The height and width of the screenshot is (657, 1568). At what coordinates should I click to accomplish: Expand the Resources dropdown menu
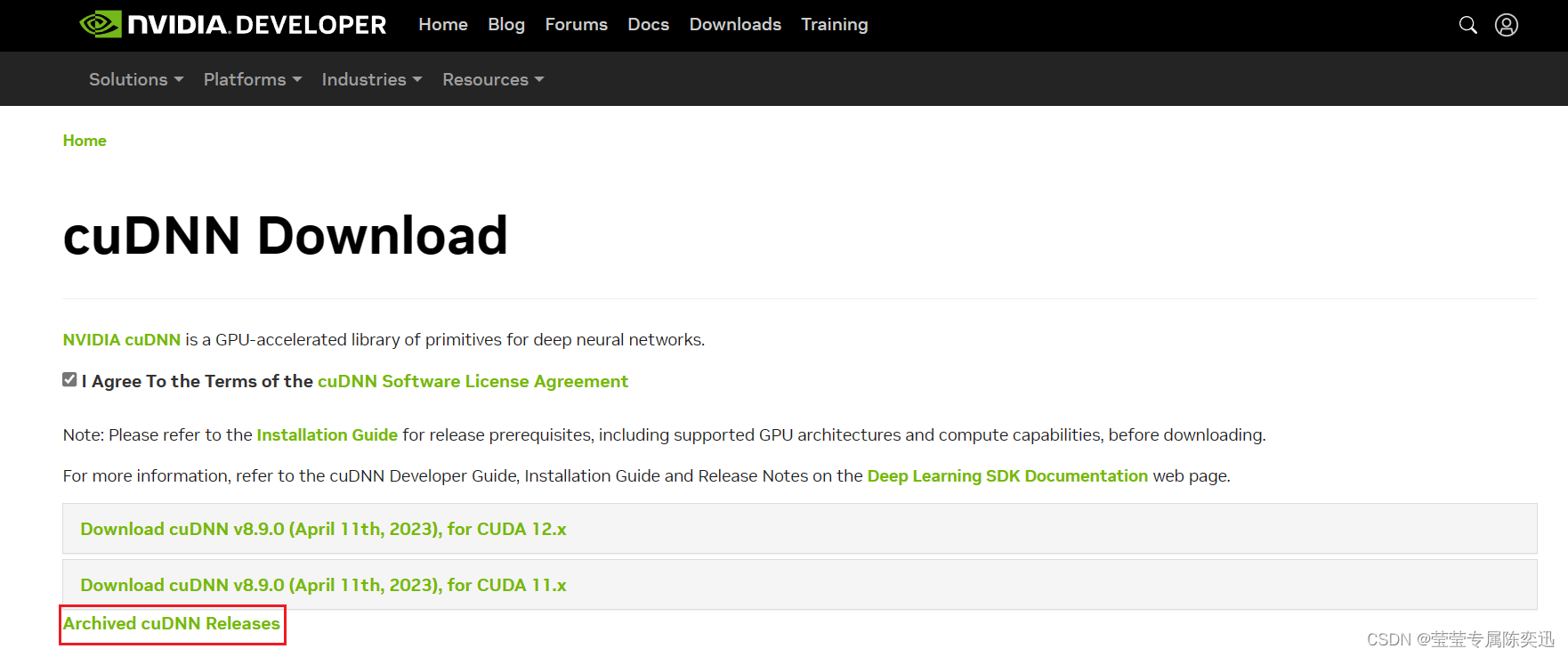tap(493, 79)
